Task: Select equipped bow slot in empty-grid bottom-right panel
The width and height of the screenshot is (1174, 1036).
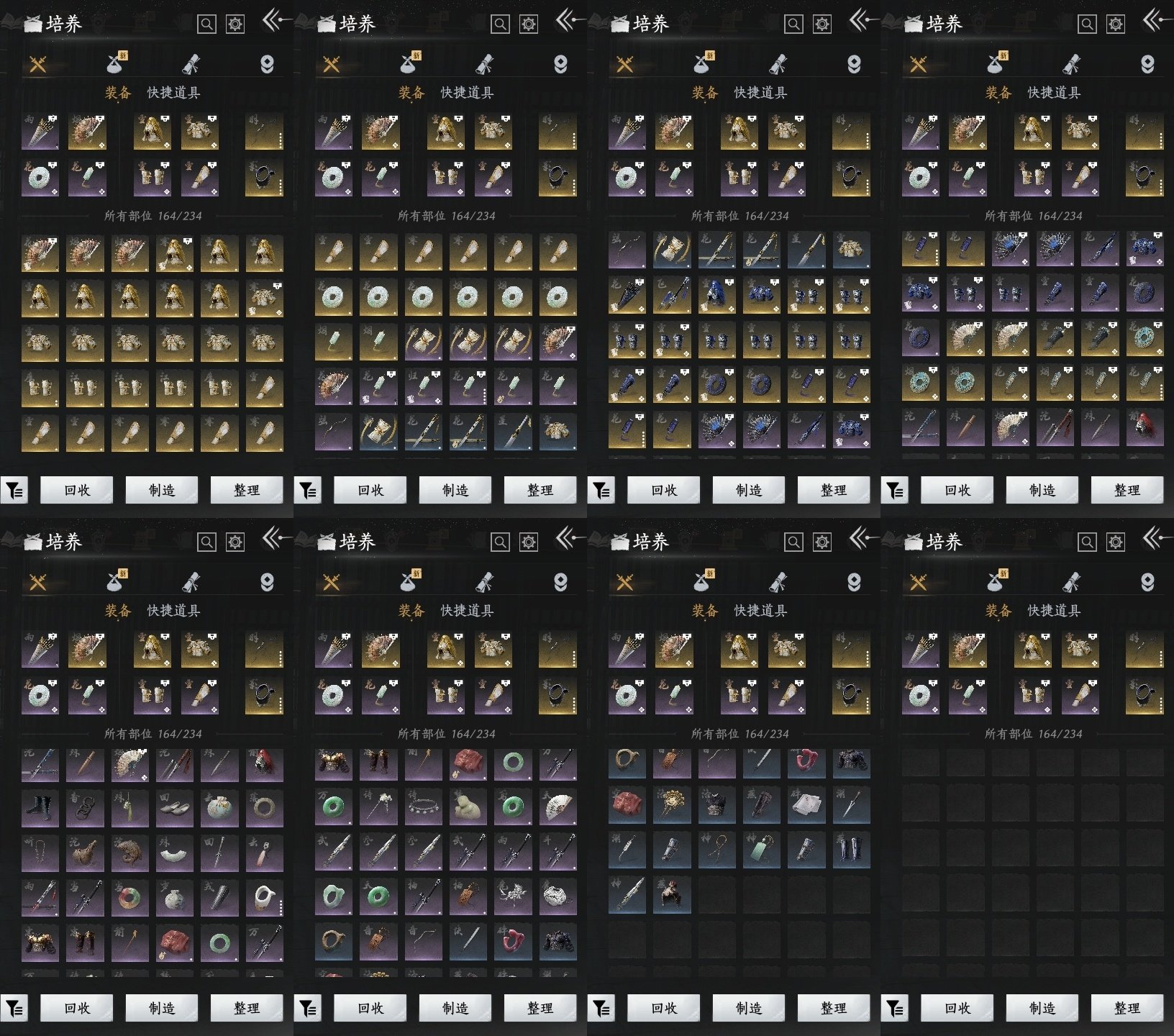Action: 1145,650
